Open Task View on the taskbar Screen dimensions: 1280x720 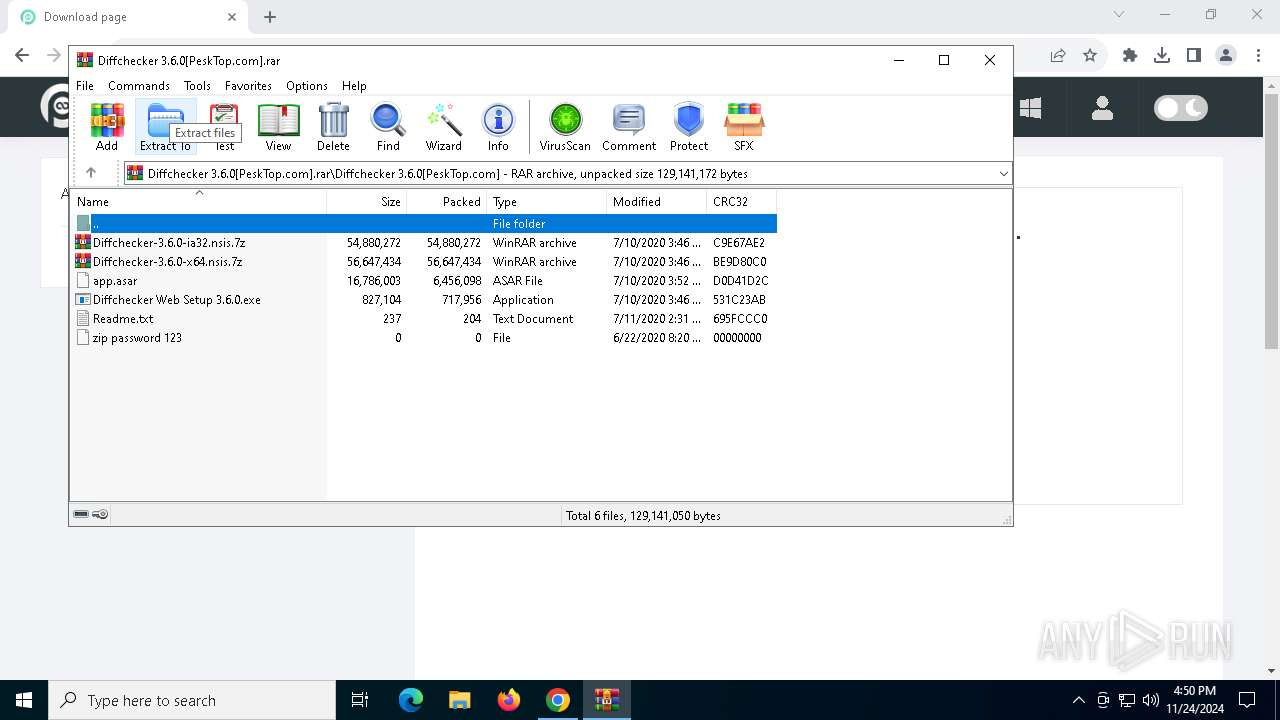360,700
